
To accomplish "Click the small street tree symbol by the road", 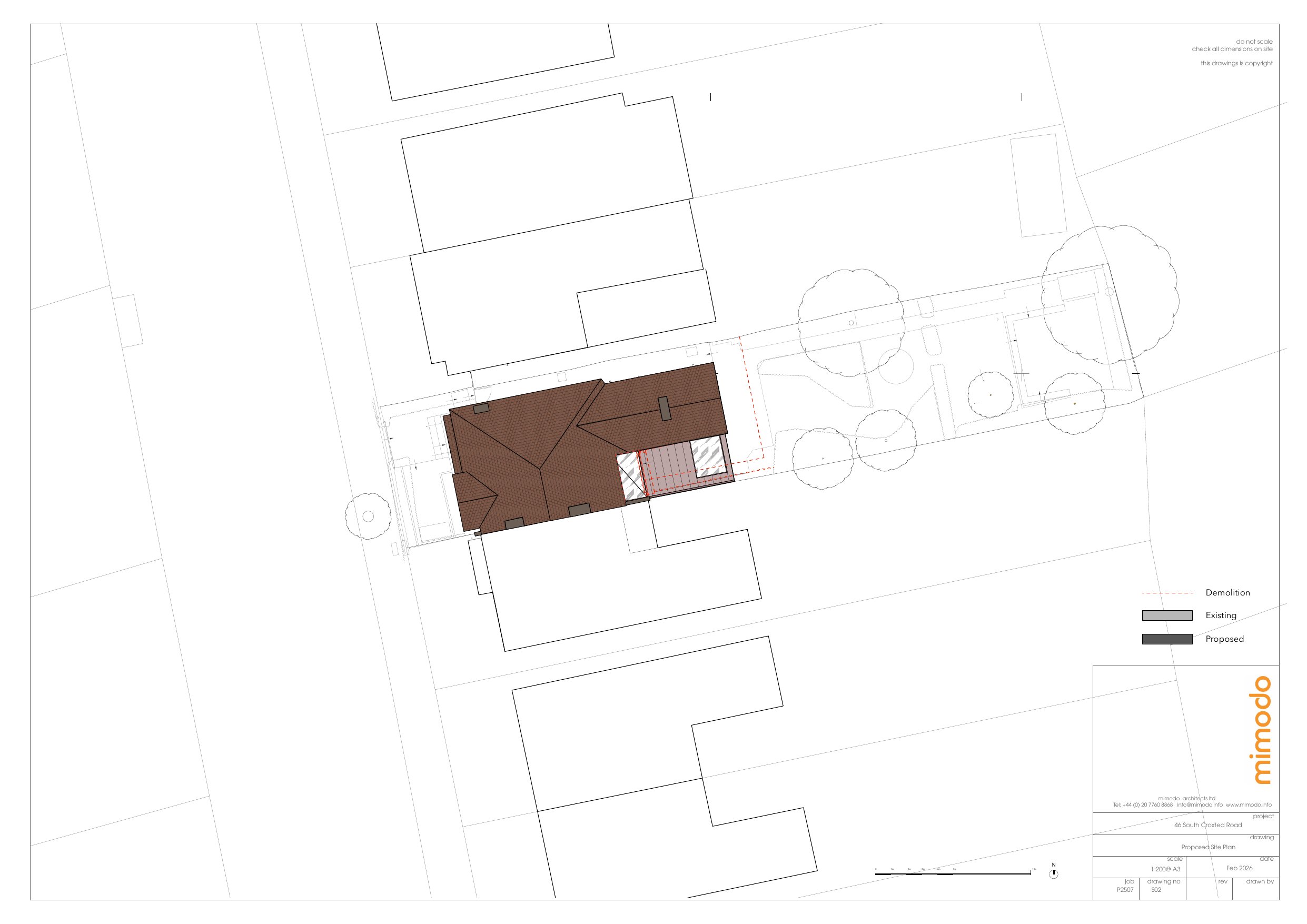I will [368, 516].
